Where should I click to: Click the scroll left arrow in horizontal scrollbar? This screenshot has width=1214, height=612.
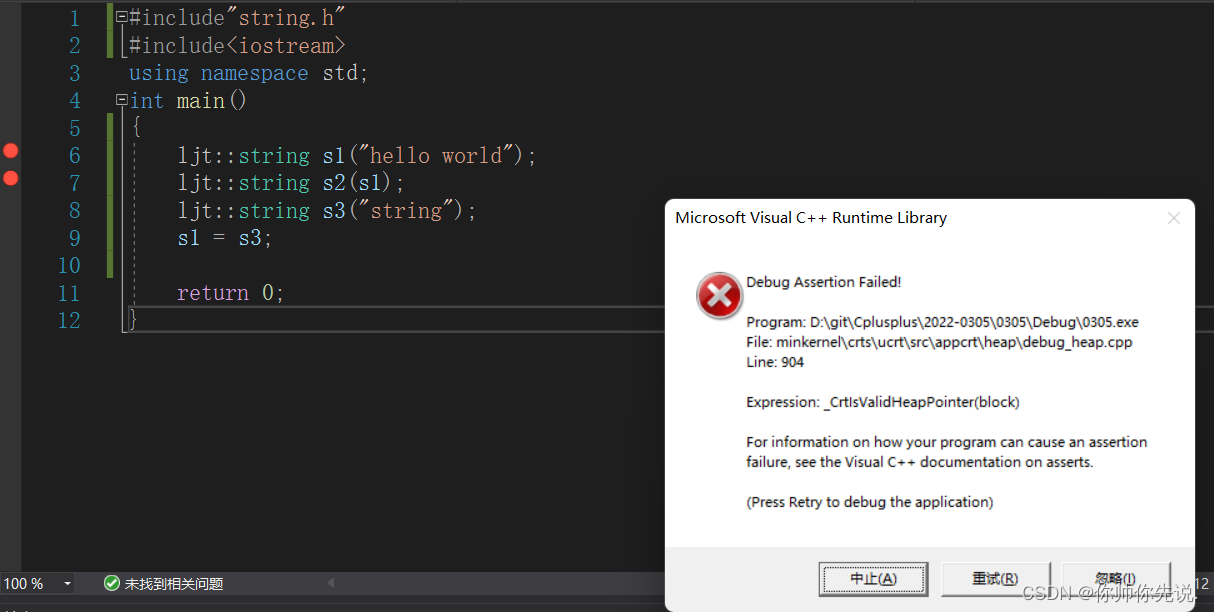pyautogui.click(x=331, y=583)
